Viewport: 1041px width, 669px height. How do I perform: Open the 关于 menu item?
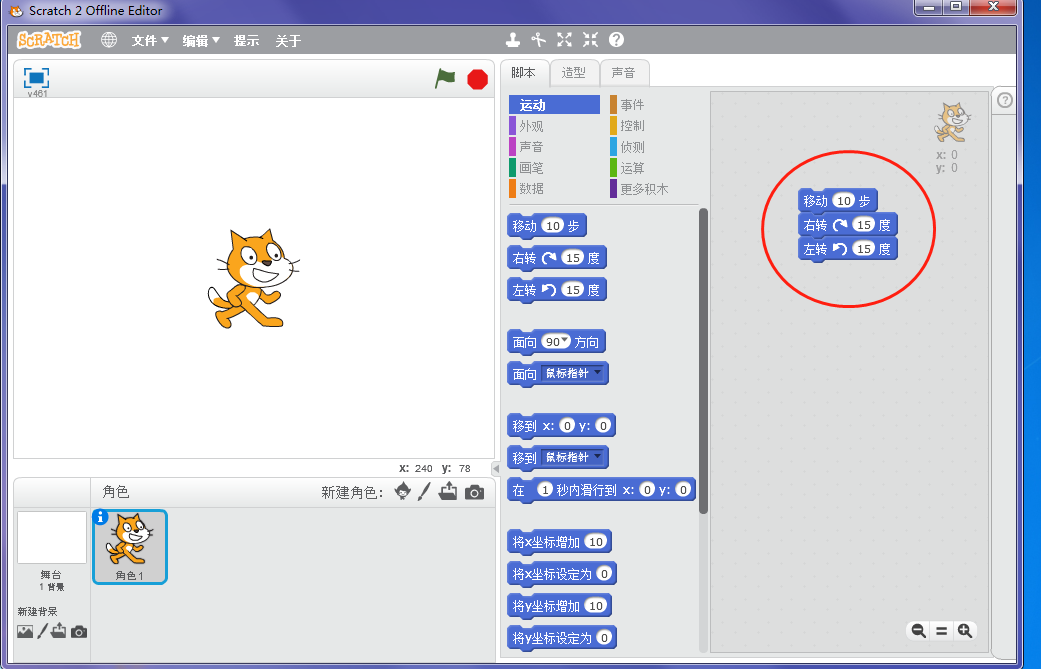288,41
